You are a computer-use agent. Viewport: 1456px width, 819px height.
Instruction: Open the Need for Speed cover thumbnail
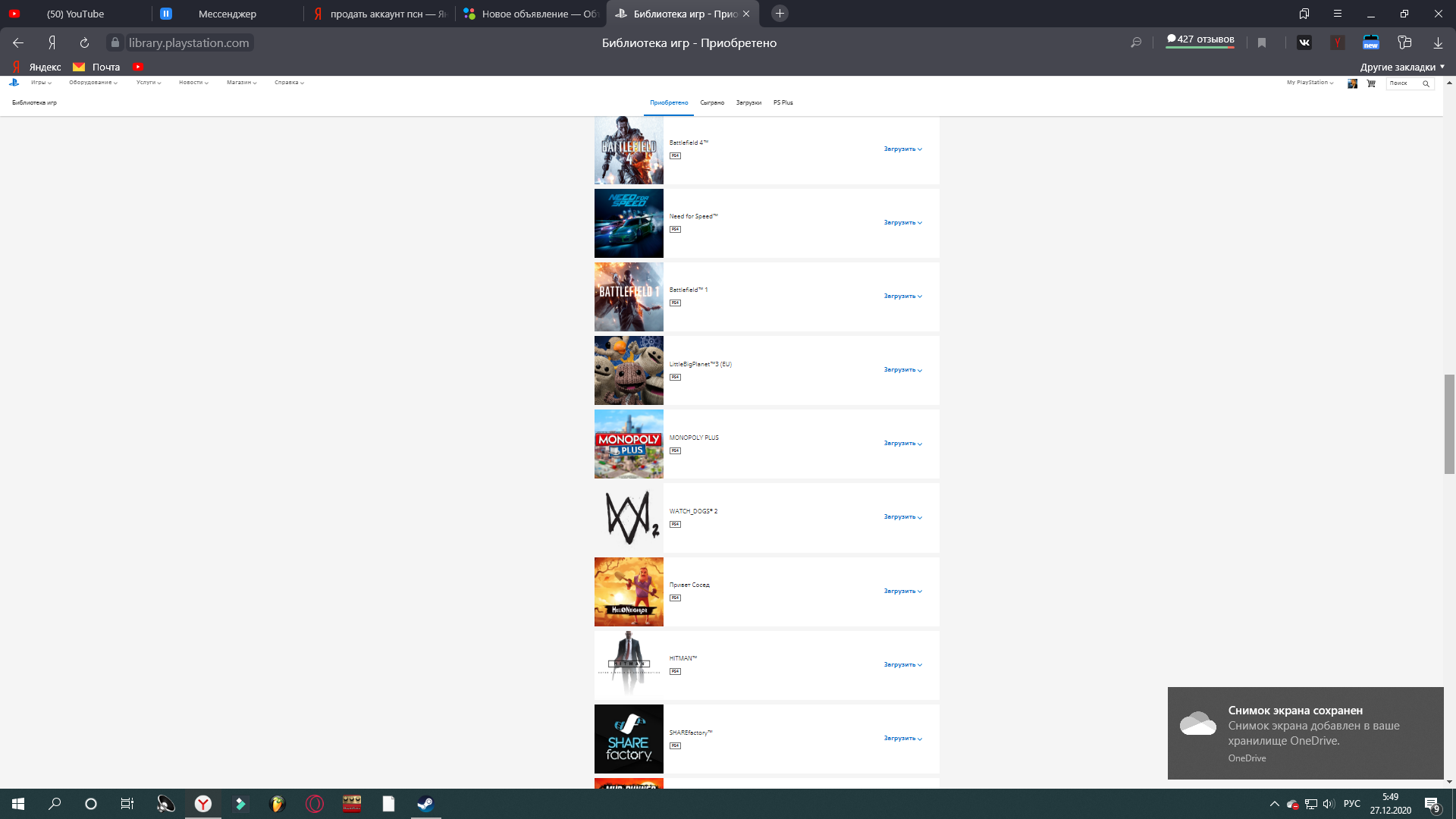[629, 223]
